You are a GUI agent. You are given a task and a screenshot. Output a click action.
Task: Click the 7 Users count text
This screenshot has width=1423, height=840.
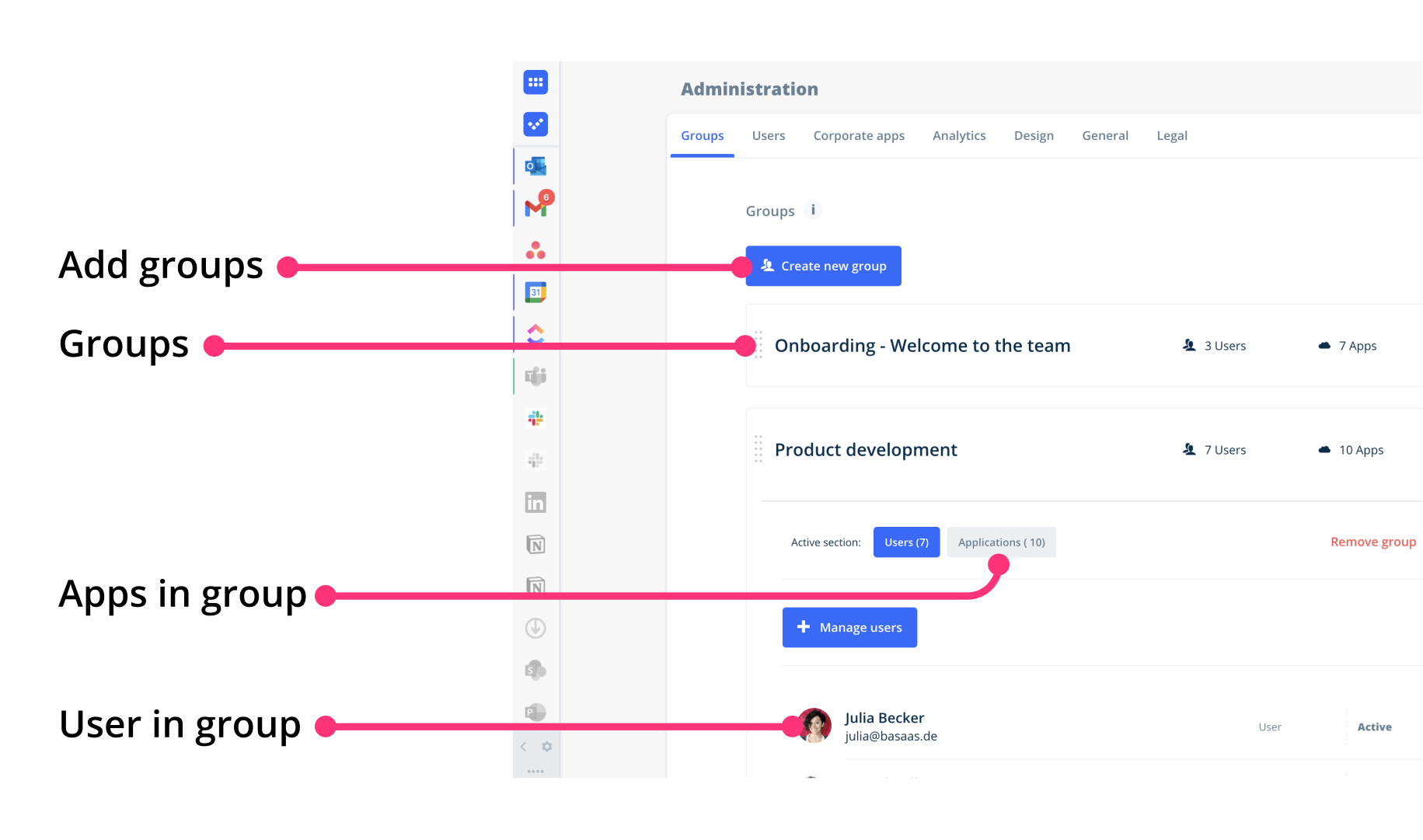[x=1225, y=450]
